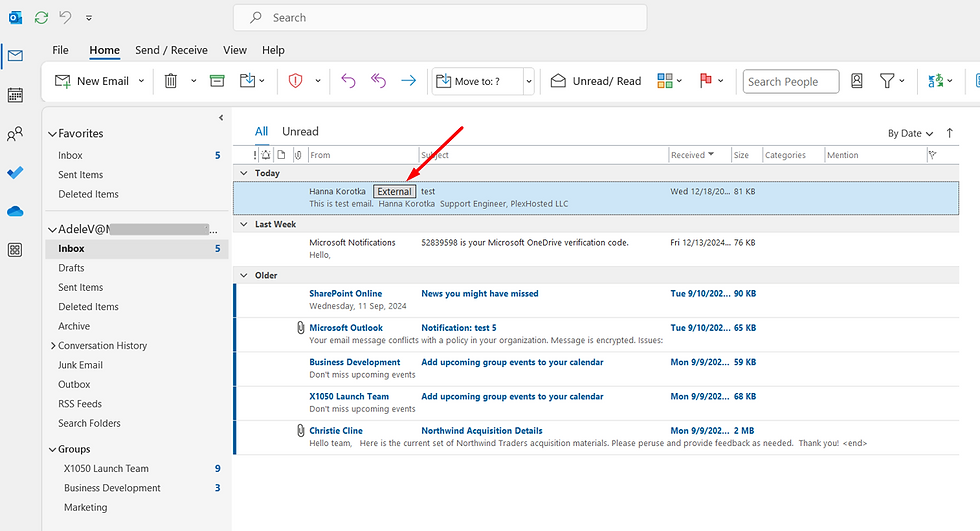980x531 pixels.
Task: Open People contacts in left rail
Action: pyautogui.click(x=15, y=134)
